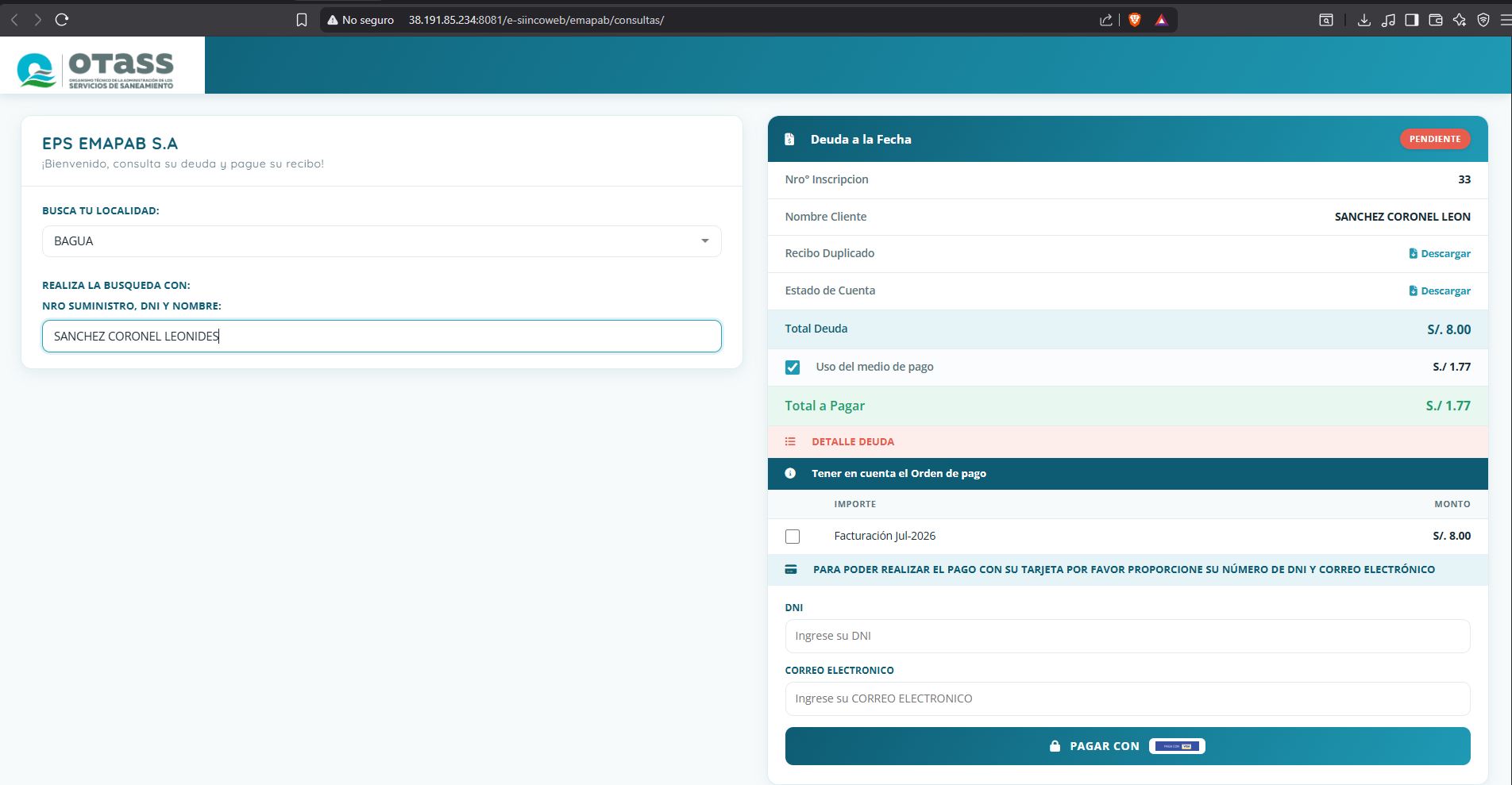
Task: Focus the CORREO ELECTRONICO input field
Action: tap(1128, 698)
